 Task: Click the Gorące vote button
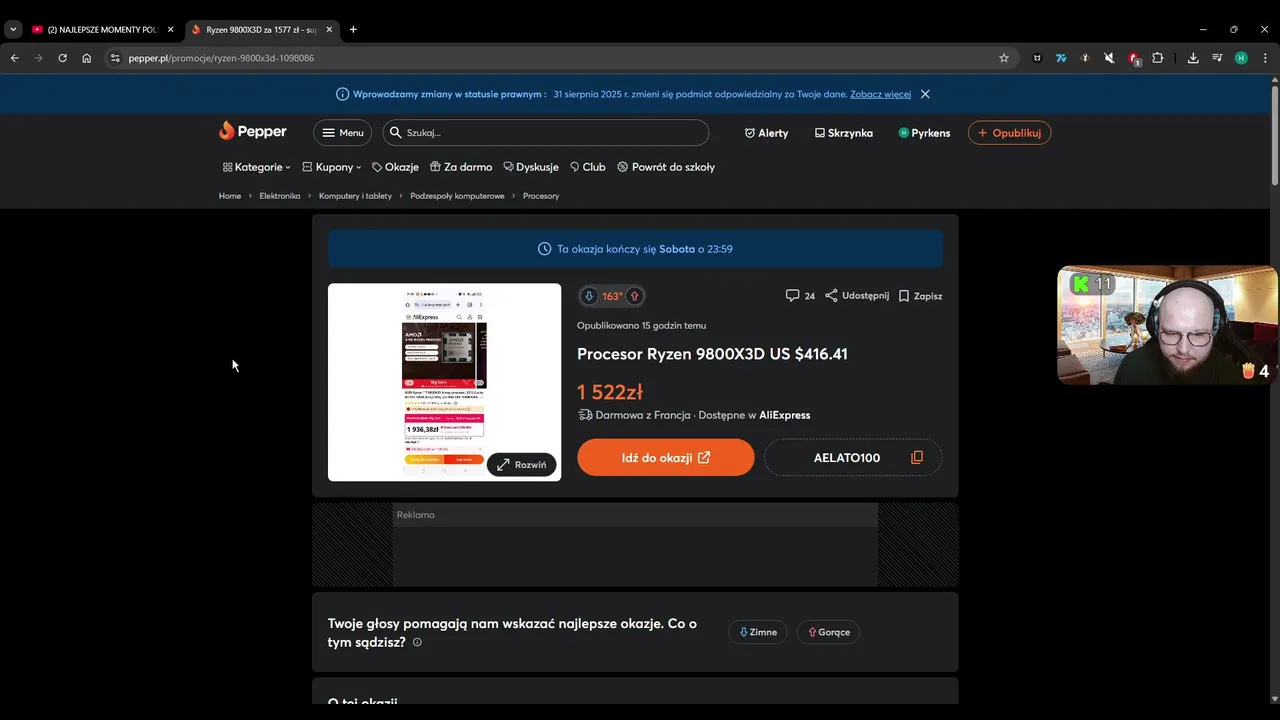click(828, 632)
